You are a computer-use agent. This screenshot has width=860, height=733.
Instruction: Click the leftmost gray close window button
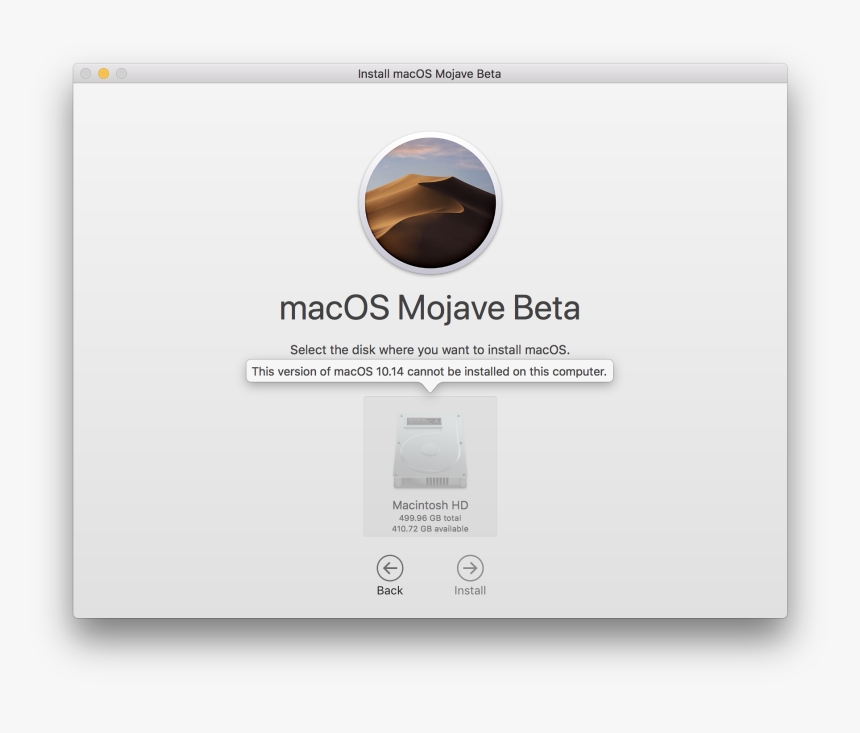[x=86, y=74]
